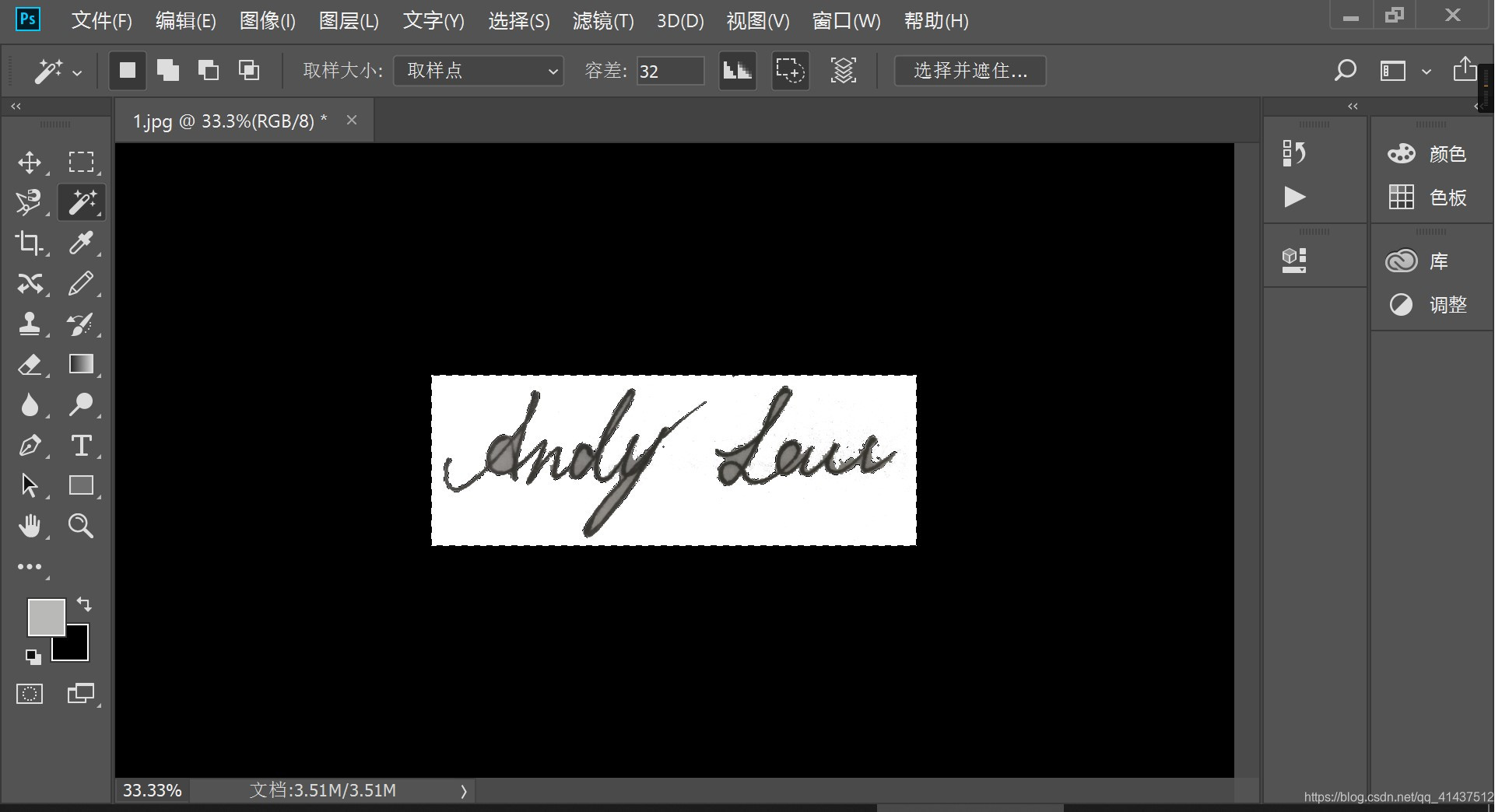The image size is (1502, 812).
Task: Choose Add to Selection mode
Action: pyautogui.click(x=168, y=71)
